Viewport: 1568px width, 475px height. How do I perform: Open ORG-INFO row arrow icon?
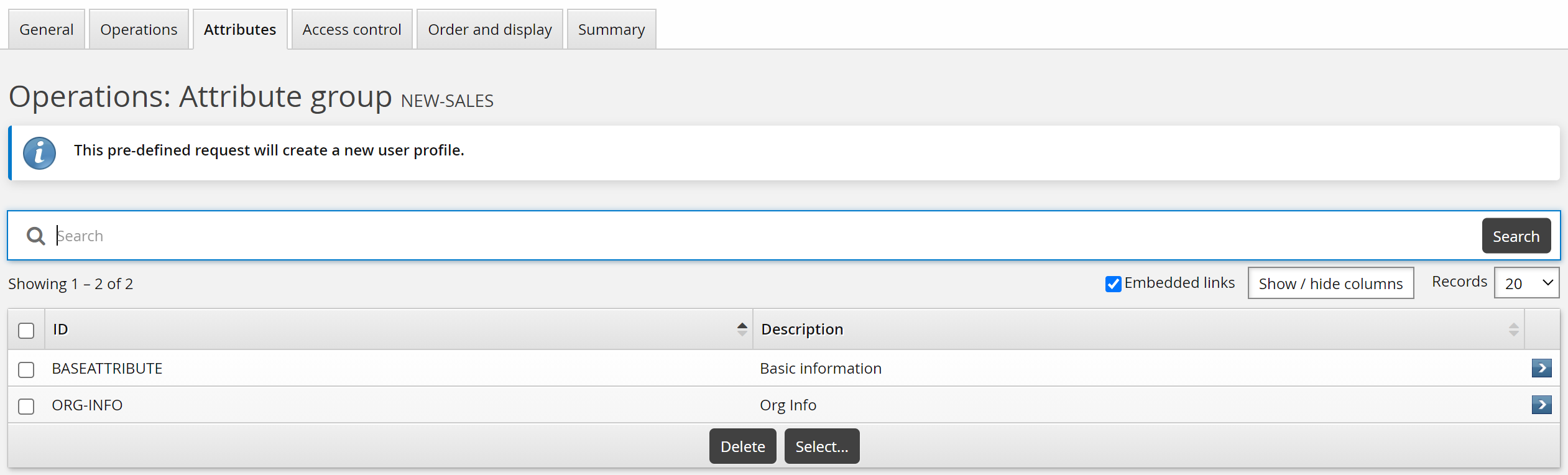tap(1541, 405)
